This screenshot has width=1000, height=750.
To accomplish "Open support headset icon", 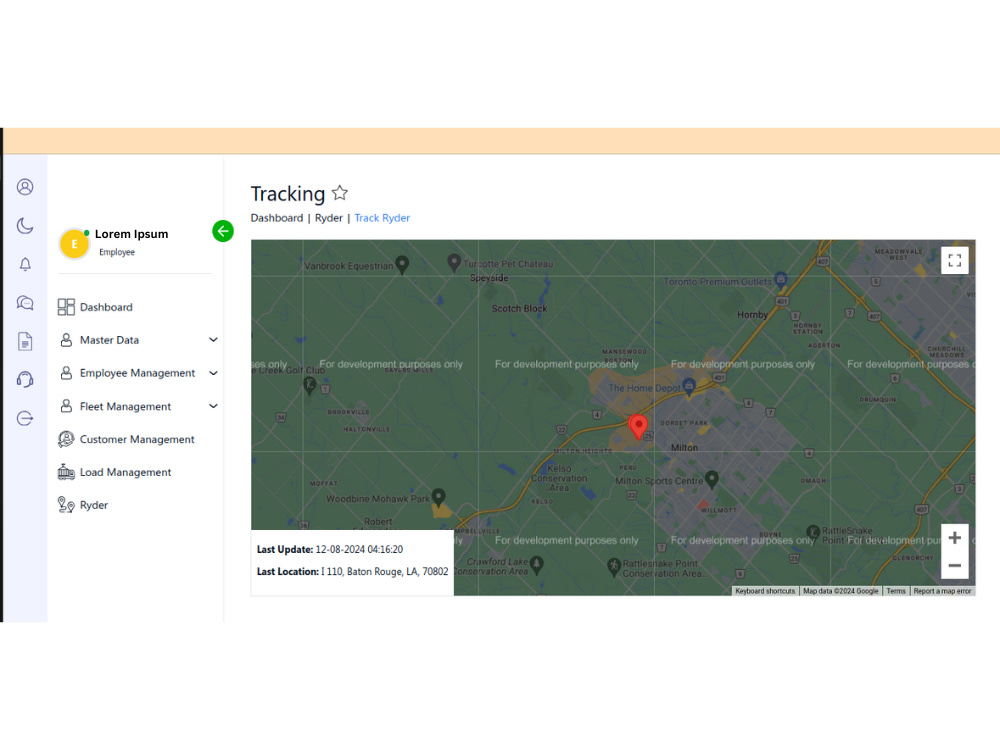I will tap(25, 379).
